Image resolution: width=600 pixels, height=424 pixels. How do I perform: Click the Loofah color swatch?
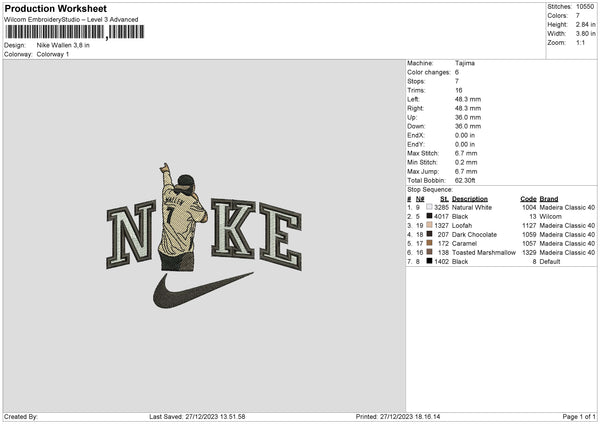[x=429, y=225]
